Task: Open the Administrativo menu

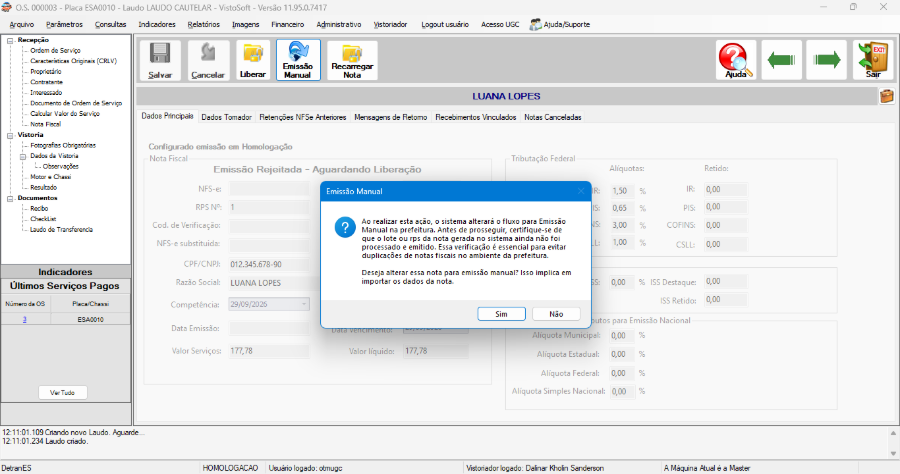Action: click(339, 25)
